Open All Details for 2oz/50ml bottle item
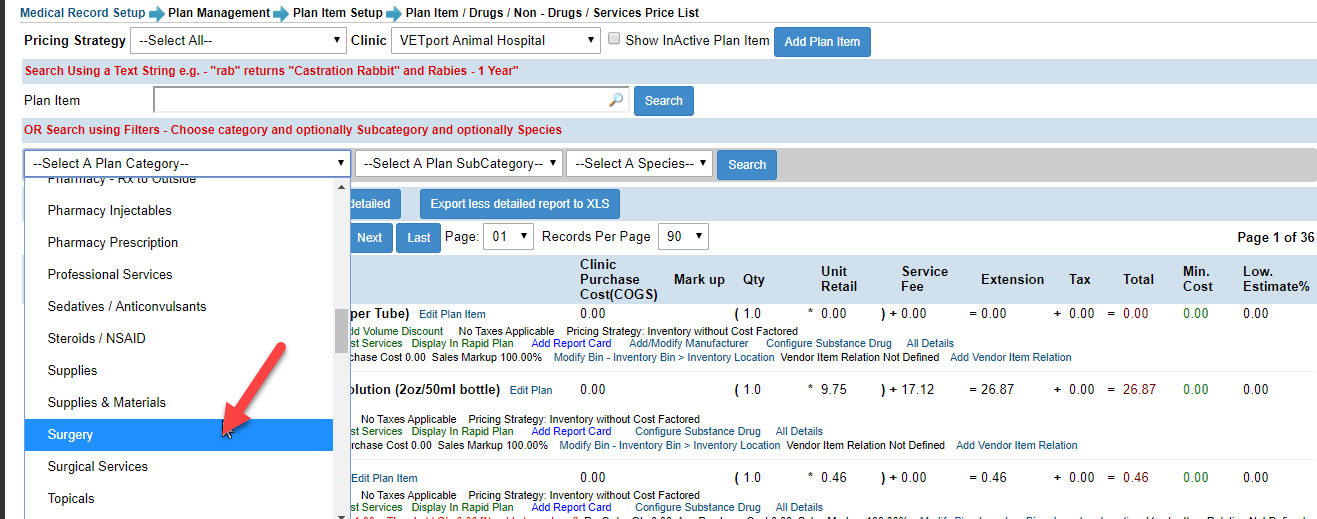 (799, 431)
